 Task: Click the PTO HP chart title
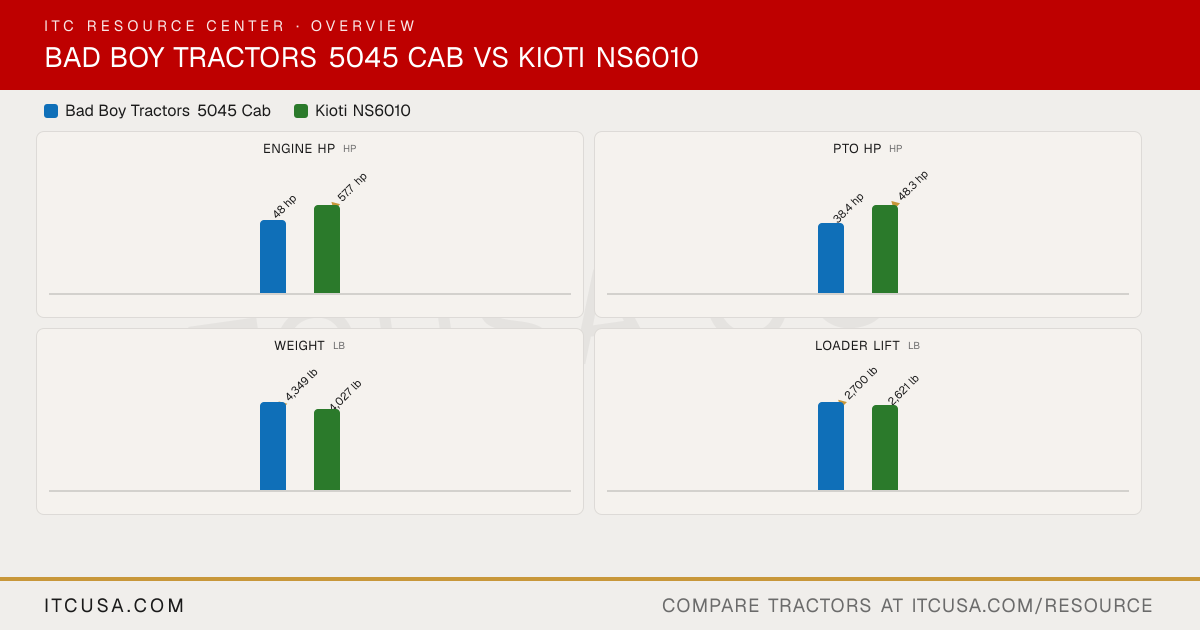tap(857, 149)
